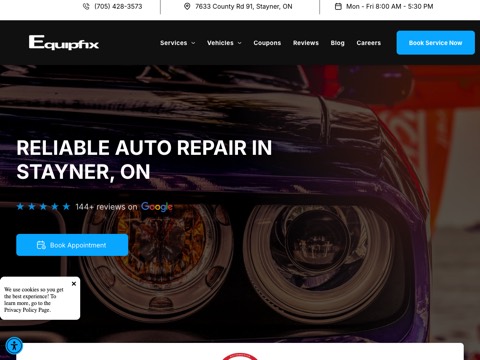Close the cookie notice popup
480x360 pixels.
pyautogui.click(x=74, y=284)
